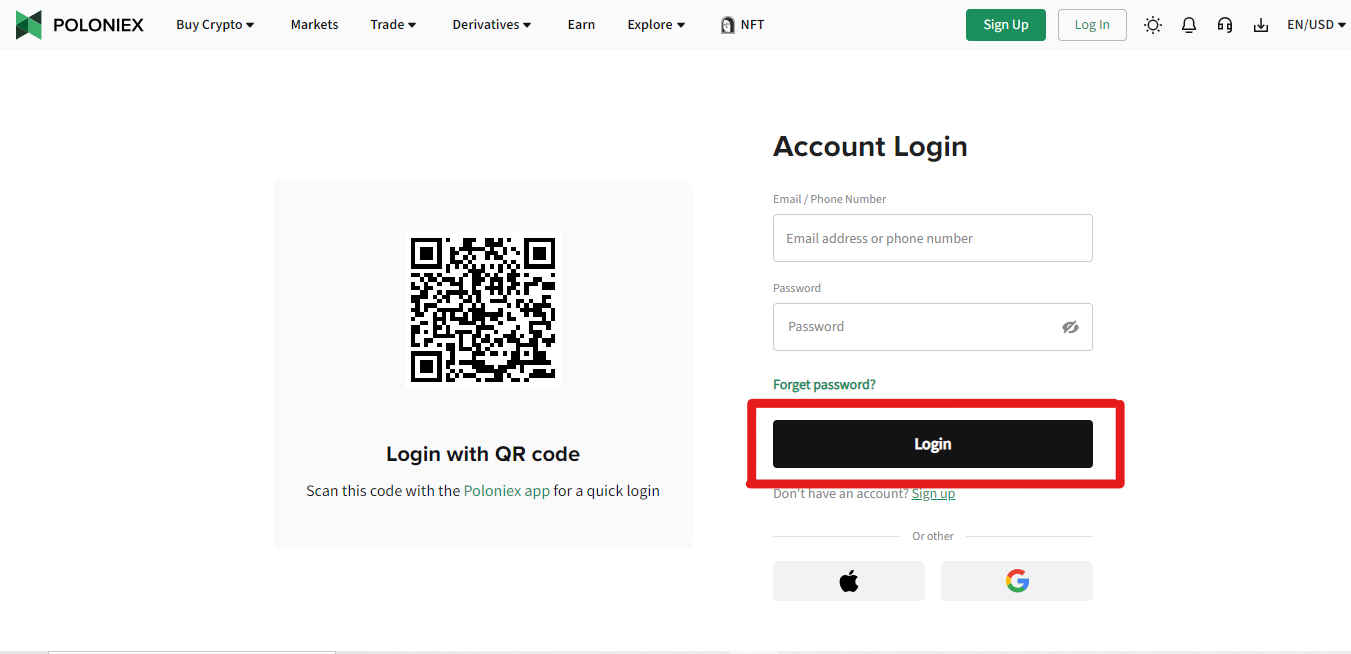Toggle light/dark theme sun icon
The width and height of the screenshot is (1351, 654).
tap(1153, 25)
